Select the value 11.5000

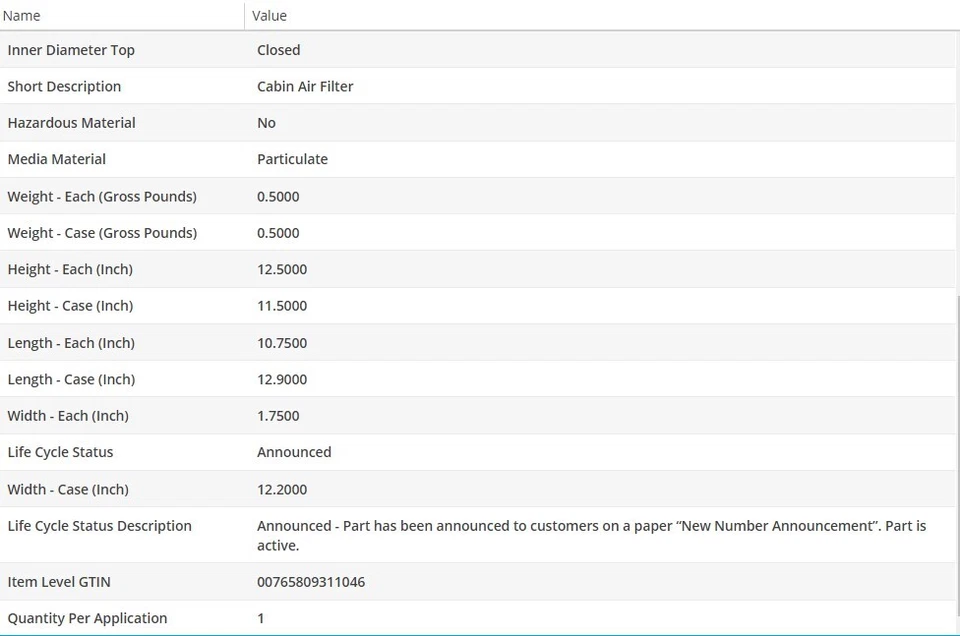282,305
